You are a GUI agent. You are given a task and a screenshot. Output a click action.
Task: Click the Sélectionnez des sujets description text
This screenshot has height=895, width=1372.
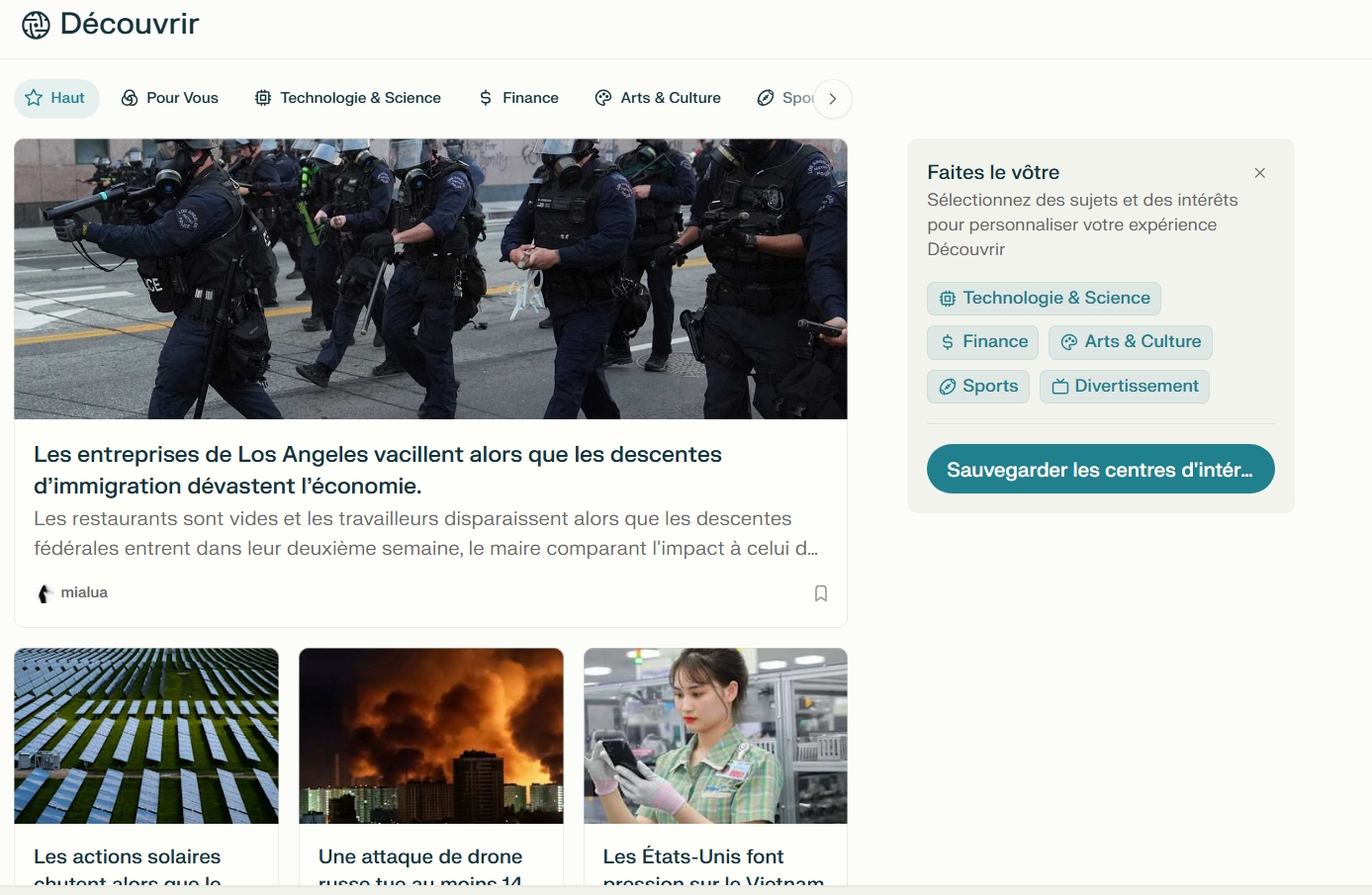click(x=1082, y=224)
